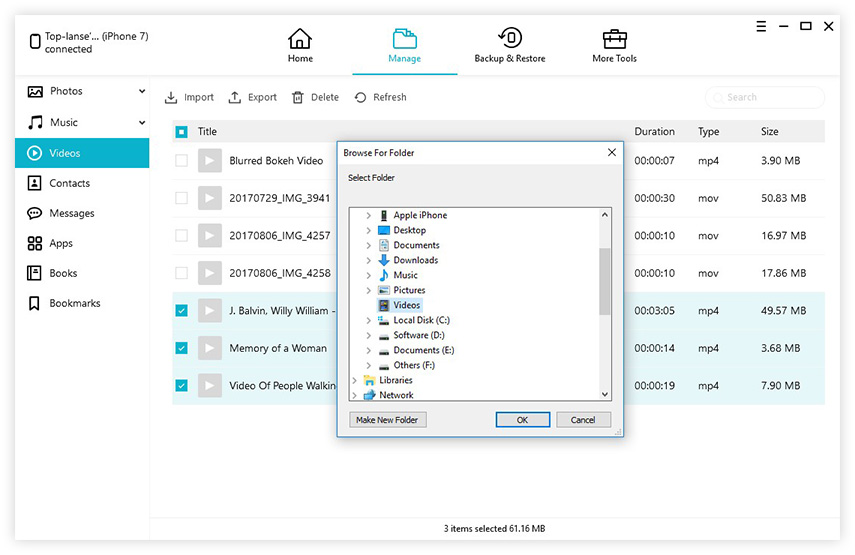Open the More Tools toolbox icon
The width and height of the screenshot is (855, 555).
point(615,39)
